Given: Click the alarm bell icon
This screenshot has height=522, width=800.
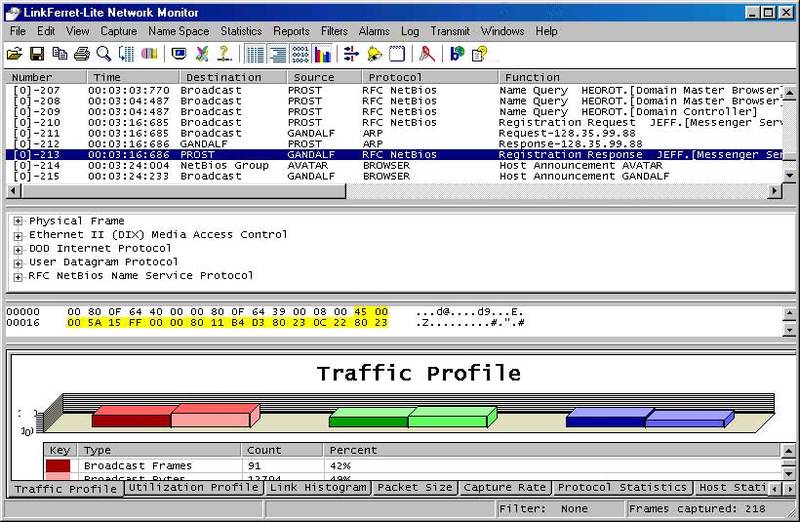Looking at the screenshot, I should [374, 54].
